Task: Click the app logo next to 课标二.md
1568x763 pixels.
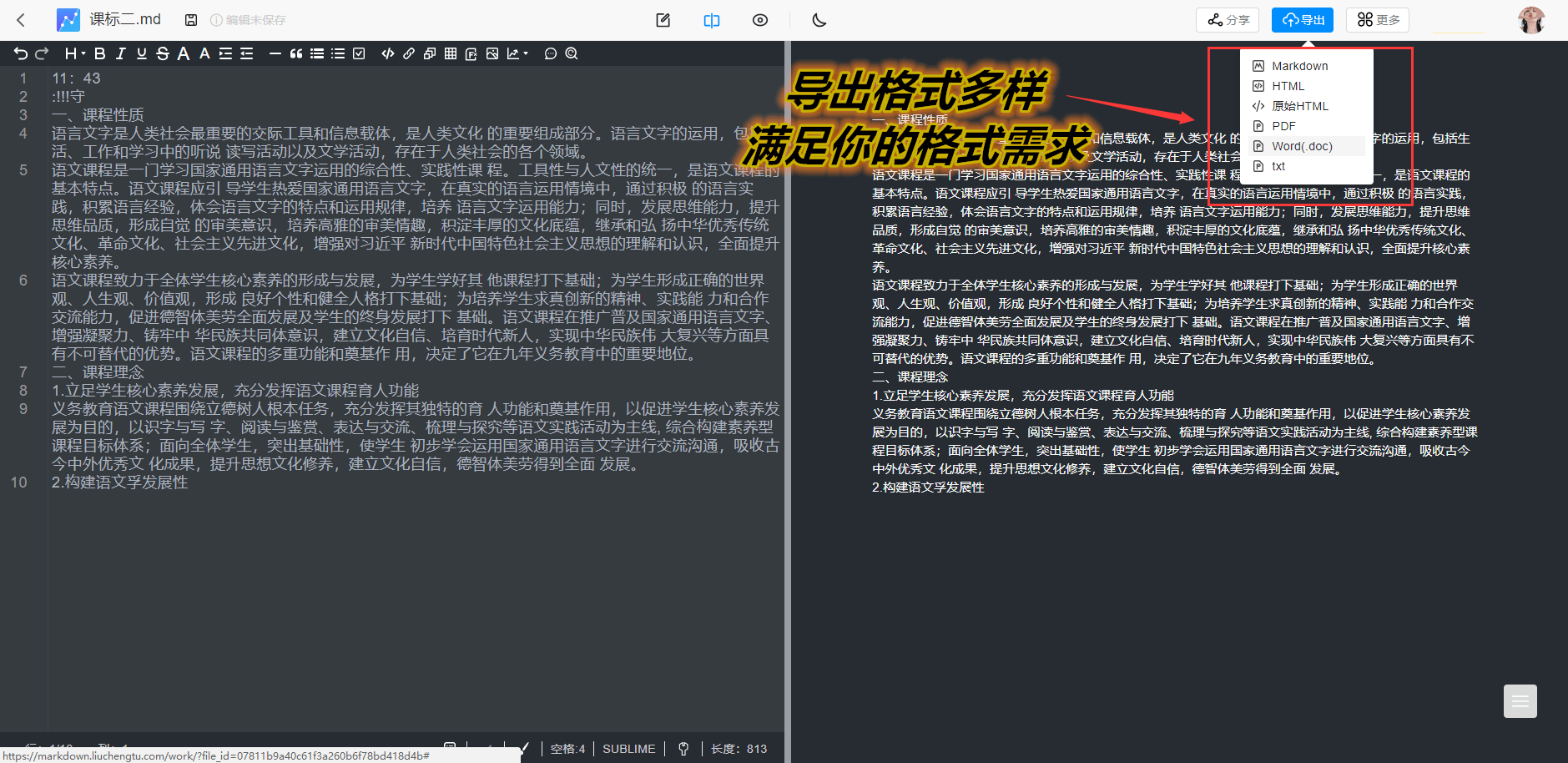Action: coord(68,20)
